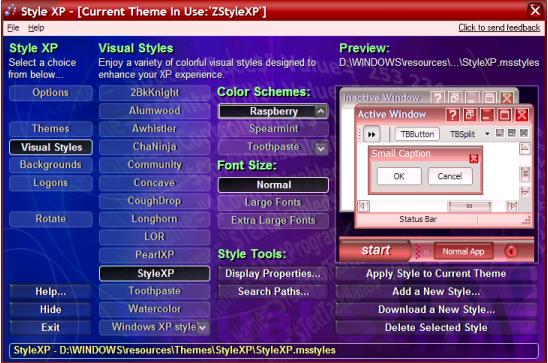
Task: Select the Alumwood visual style
Action: pyautogui.click(x=154, y=111)
